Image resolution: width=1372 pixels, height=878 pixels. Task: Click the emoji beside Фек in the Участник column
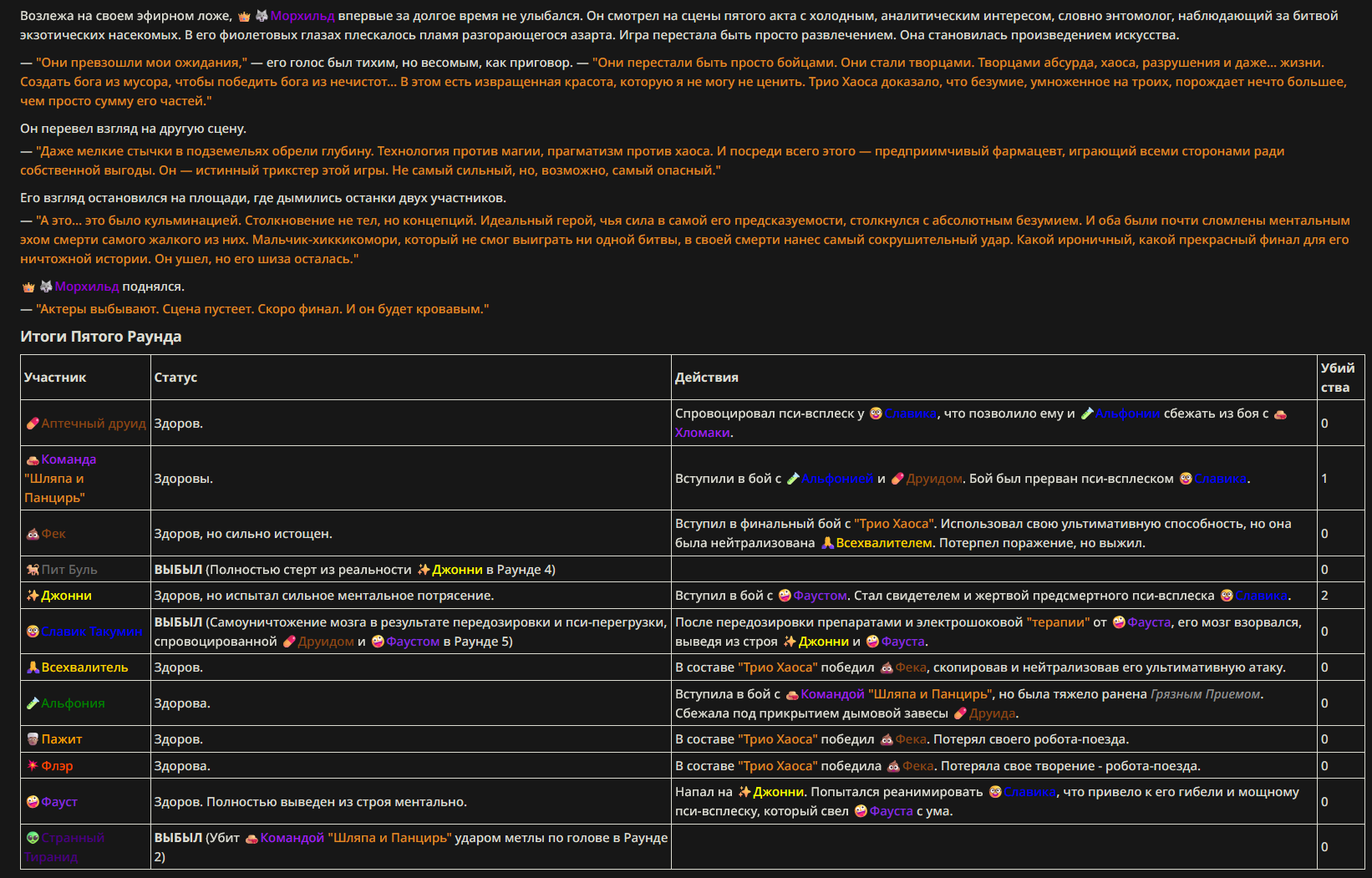click(x=33, y=534)
